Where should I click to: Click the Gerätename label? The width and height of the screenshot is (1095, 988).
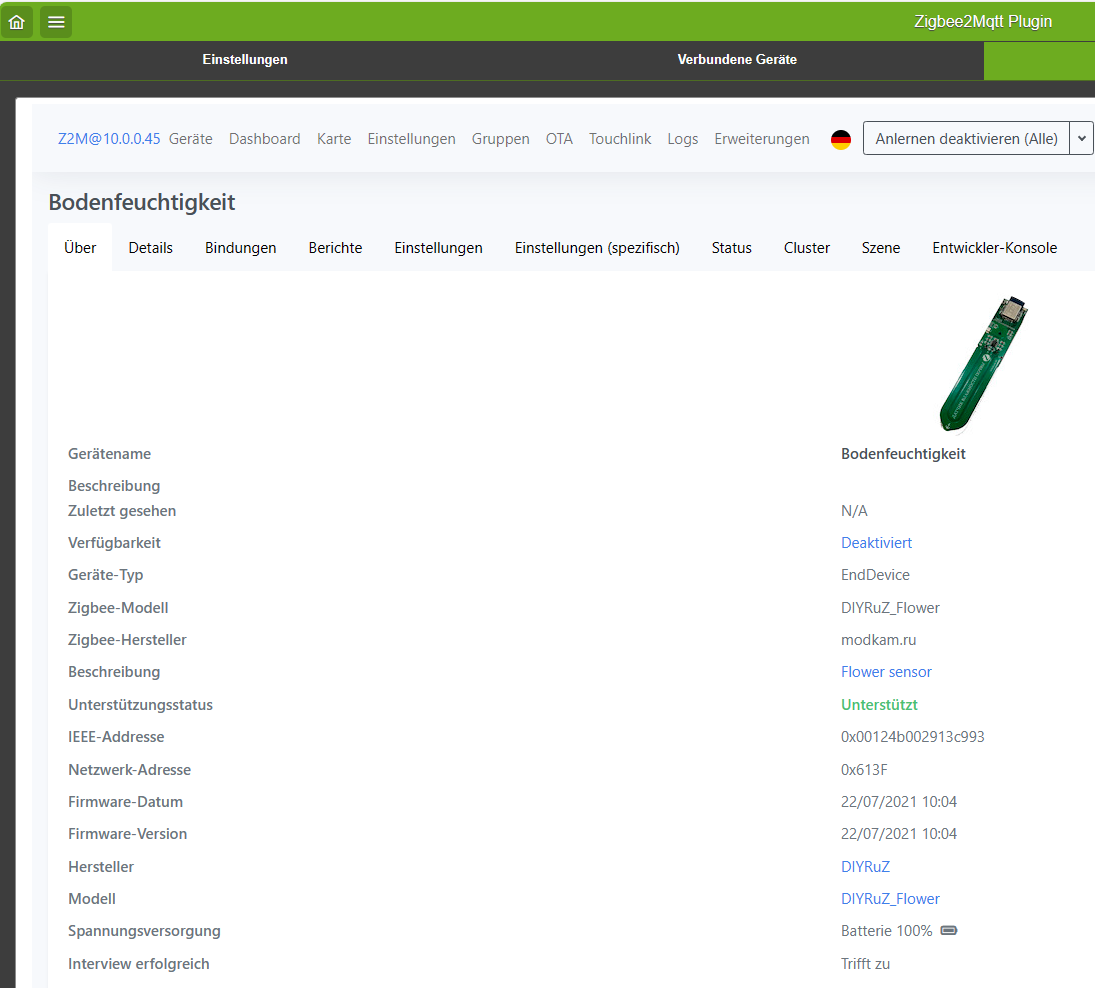110,454
